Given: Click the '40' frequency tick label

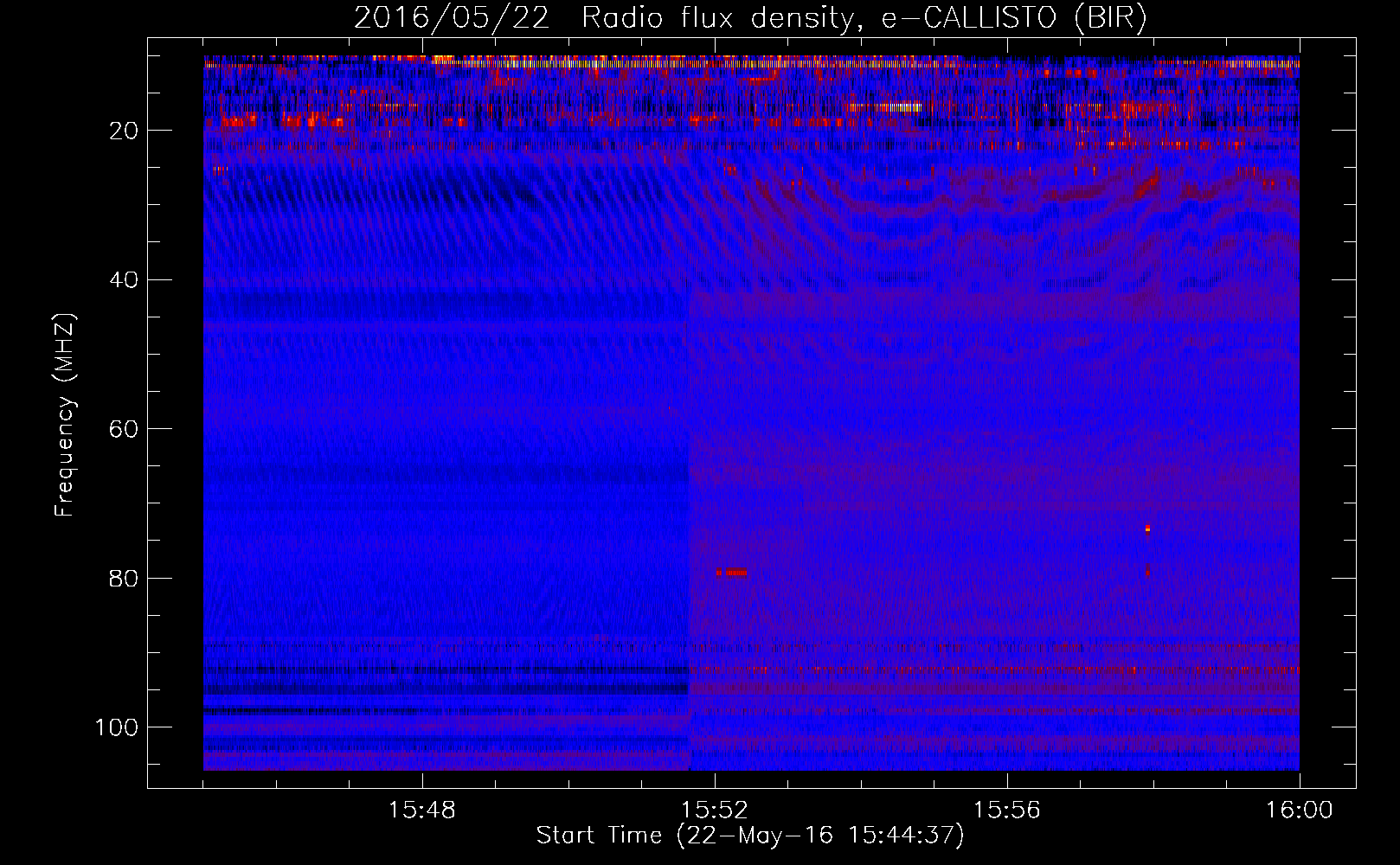Looking at the screenshot, I should point(125,280).
